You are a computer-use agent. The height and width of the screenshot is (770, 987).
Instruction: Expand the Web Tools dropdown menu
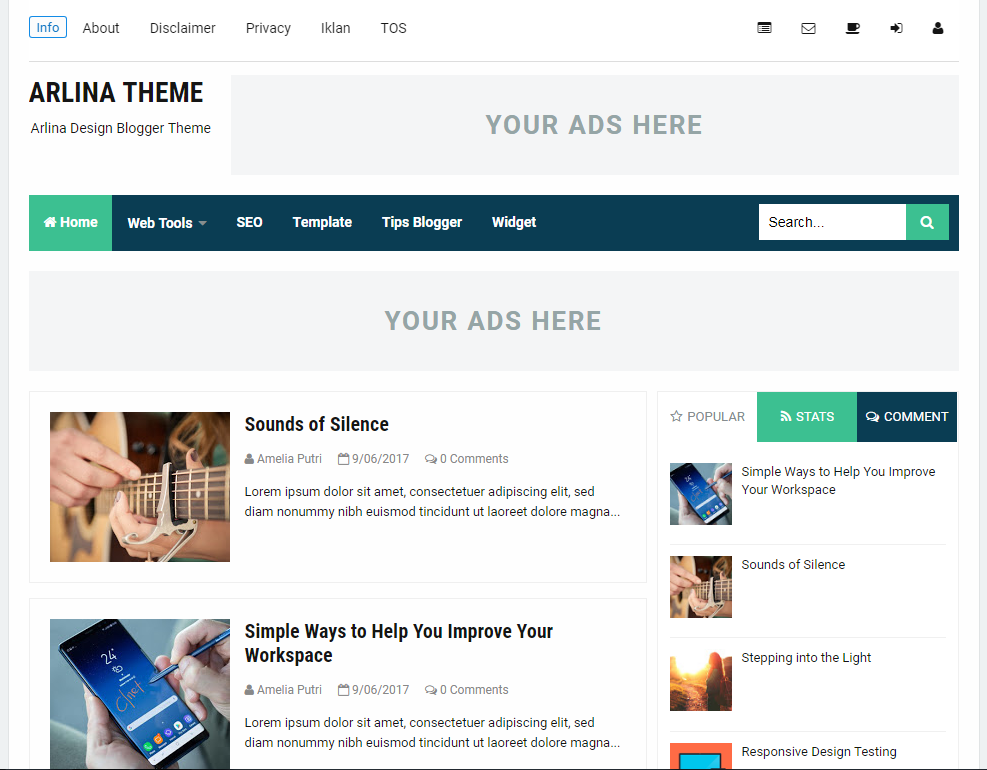167,223
